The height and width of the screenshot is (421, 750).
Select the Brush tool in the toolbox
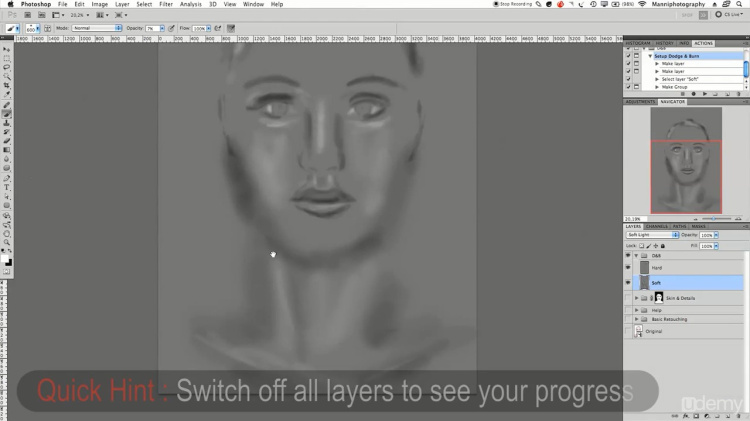(7, 114)
